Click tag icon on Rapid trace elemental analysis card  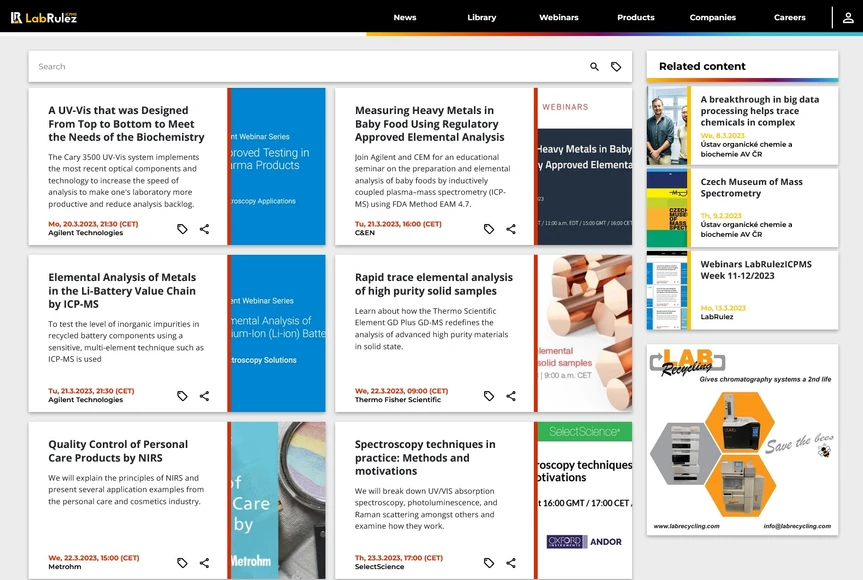point(489,396)
